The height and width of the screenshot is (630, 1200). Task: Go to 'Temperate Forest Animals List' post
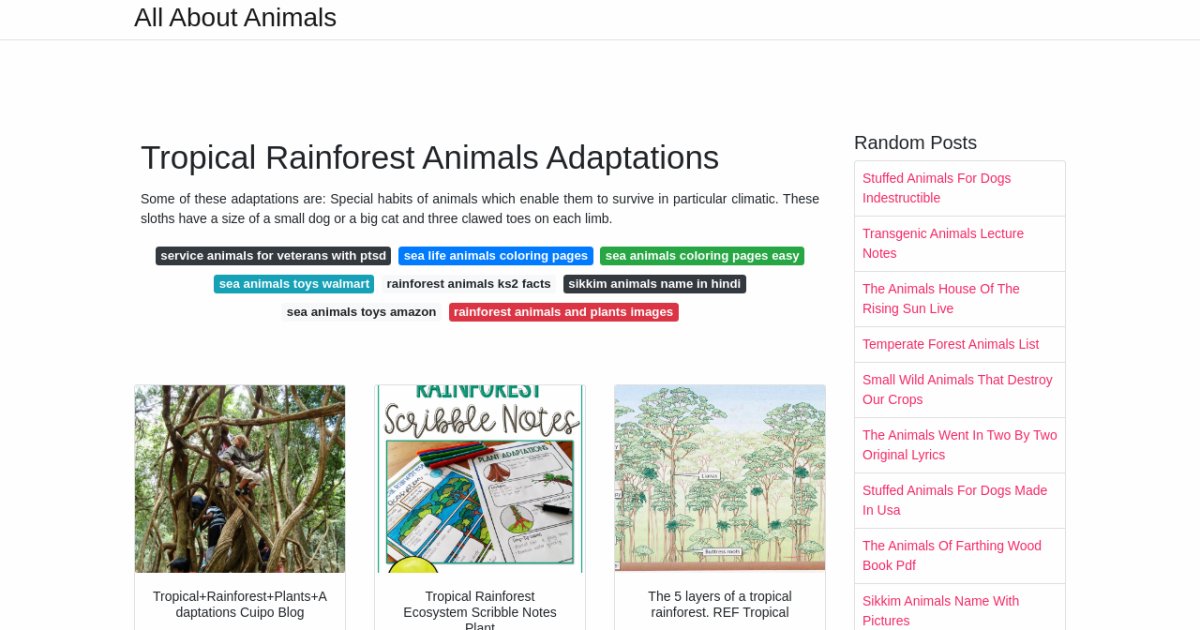click(x=950, y=344)
